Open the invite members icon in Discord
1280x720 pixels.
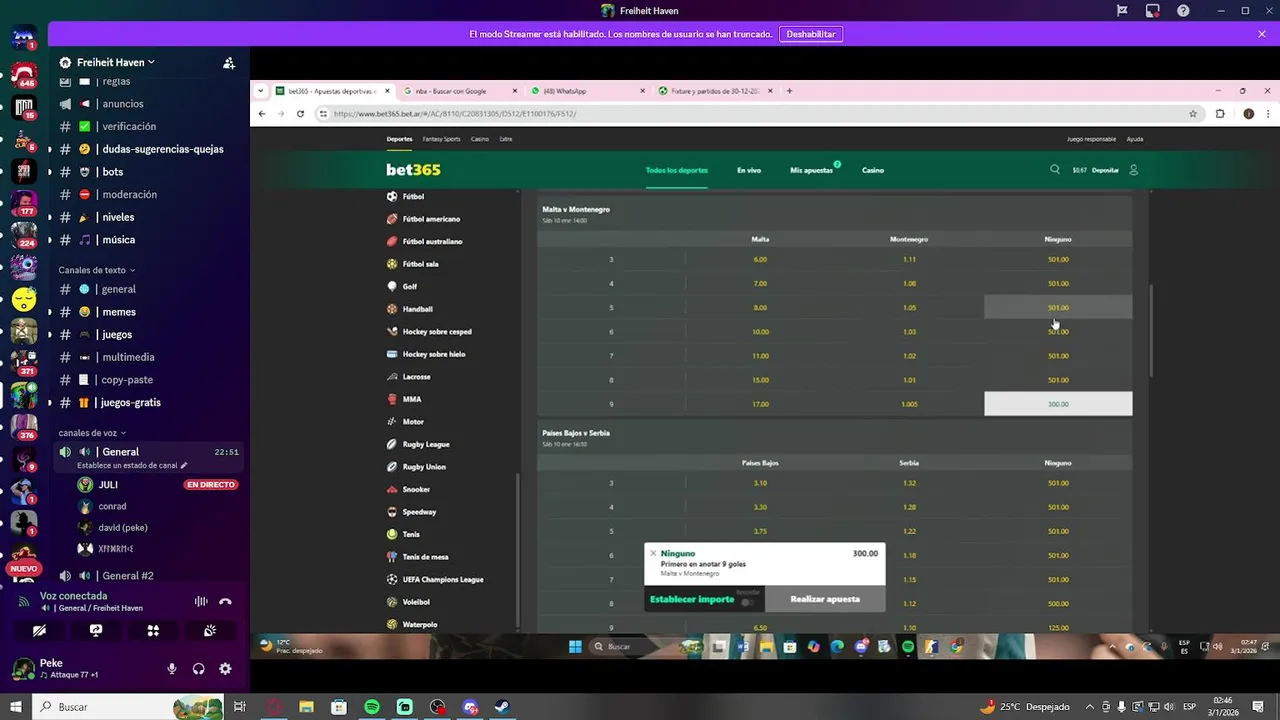(x=229, y=62)
